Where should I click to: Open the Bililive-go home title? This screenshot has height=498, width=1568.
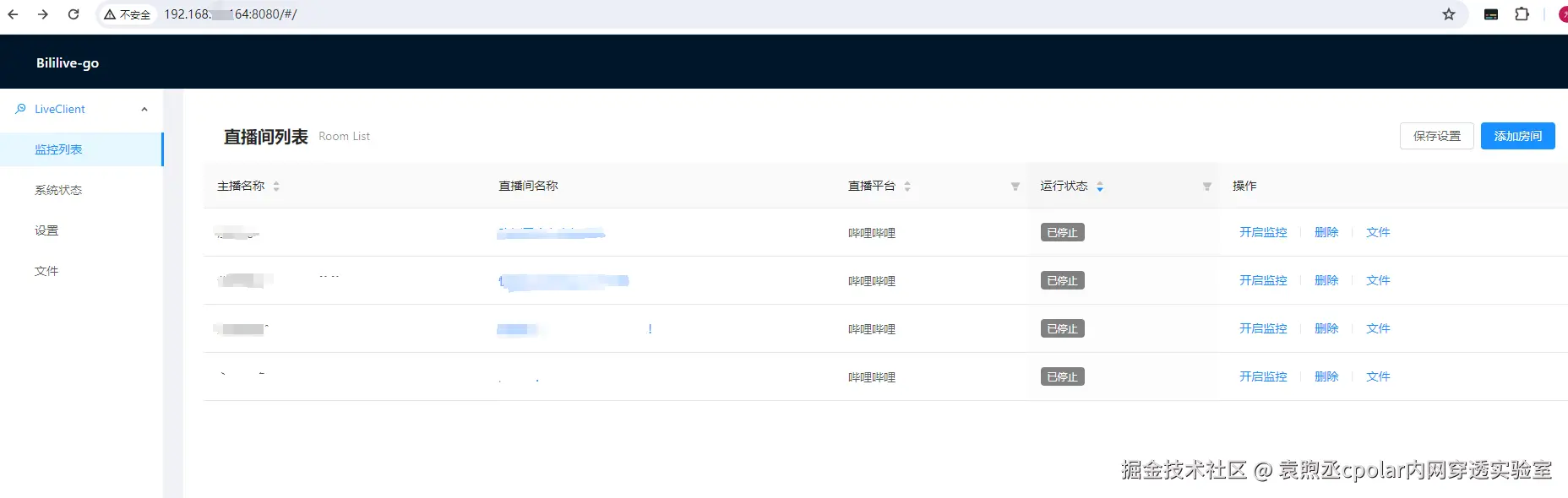[x=68, y=62]
